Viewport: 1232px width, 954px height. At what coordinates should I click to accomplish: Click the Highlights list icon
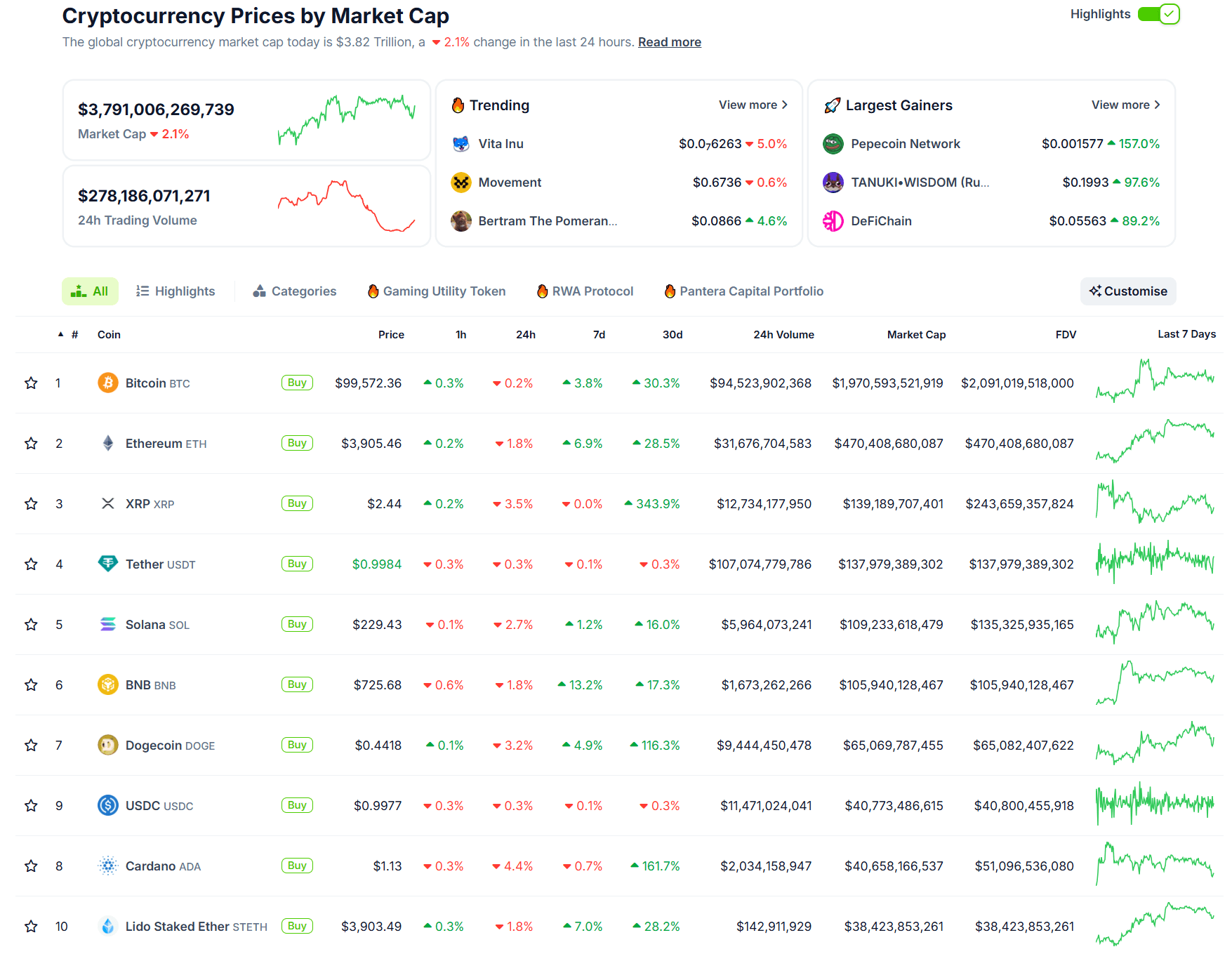coord(143,291)
